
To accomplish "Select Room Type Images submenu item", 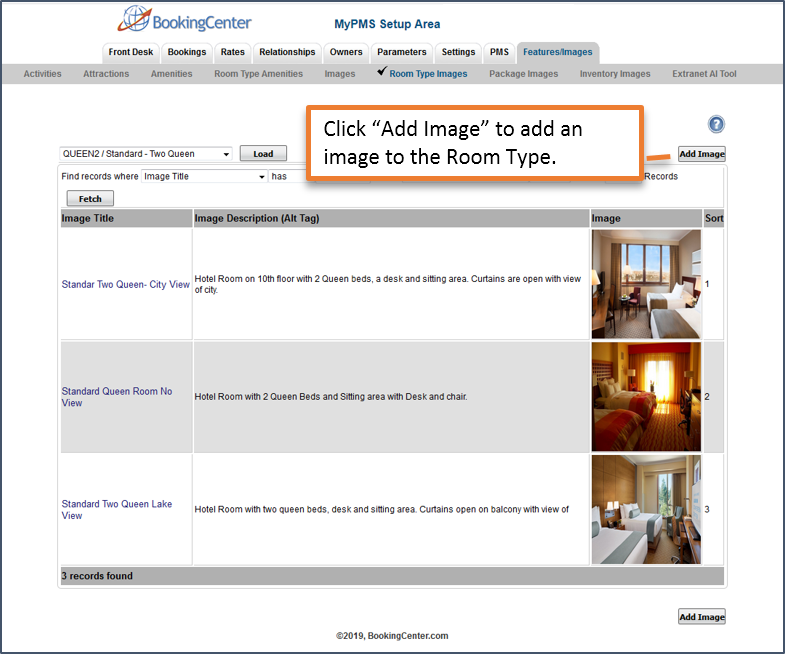I will [428, 74].
